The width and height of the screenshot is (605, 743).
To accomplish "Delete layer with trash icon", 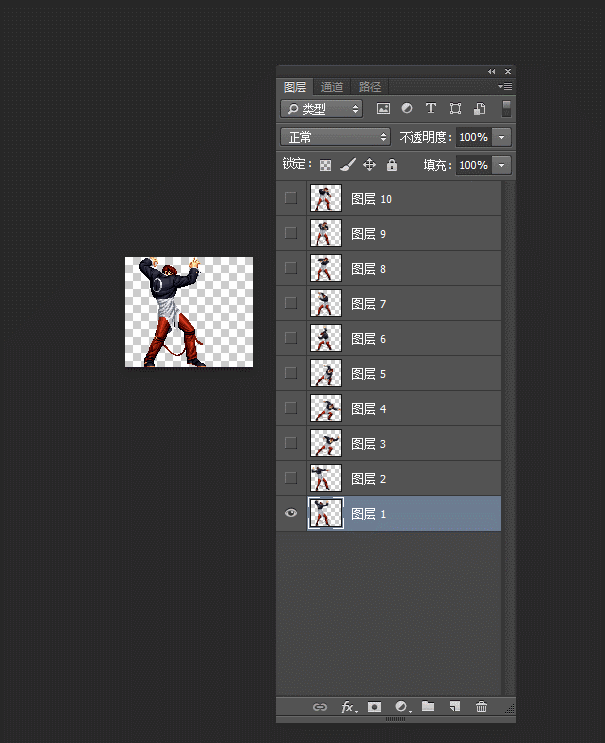I will click(481, 707).
